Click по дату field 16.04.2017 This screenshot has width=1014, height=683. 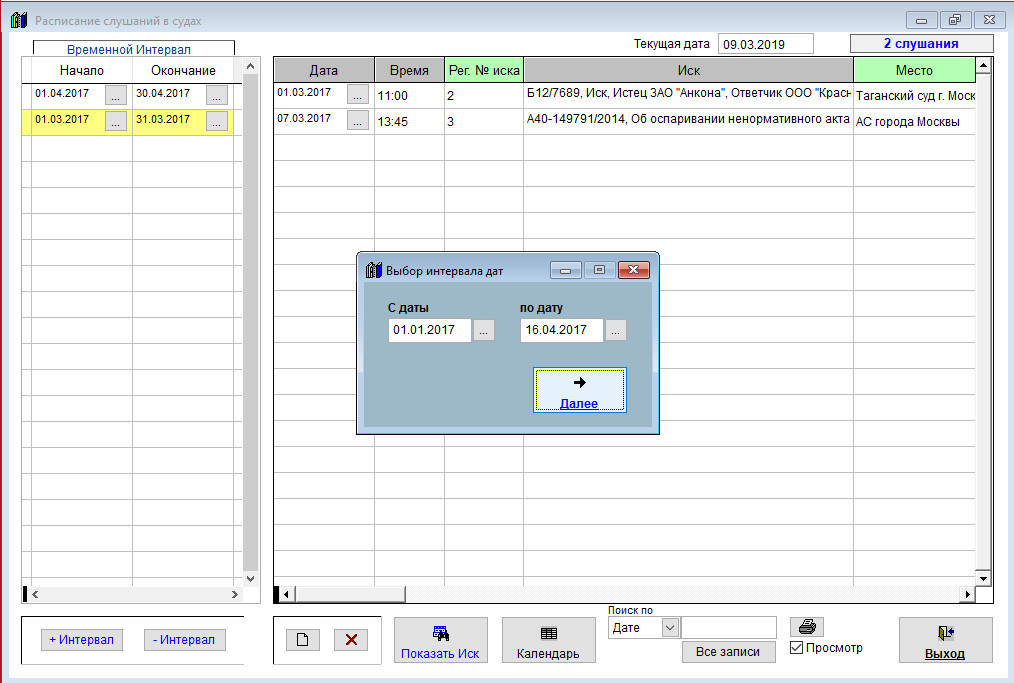coord(561,330)
